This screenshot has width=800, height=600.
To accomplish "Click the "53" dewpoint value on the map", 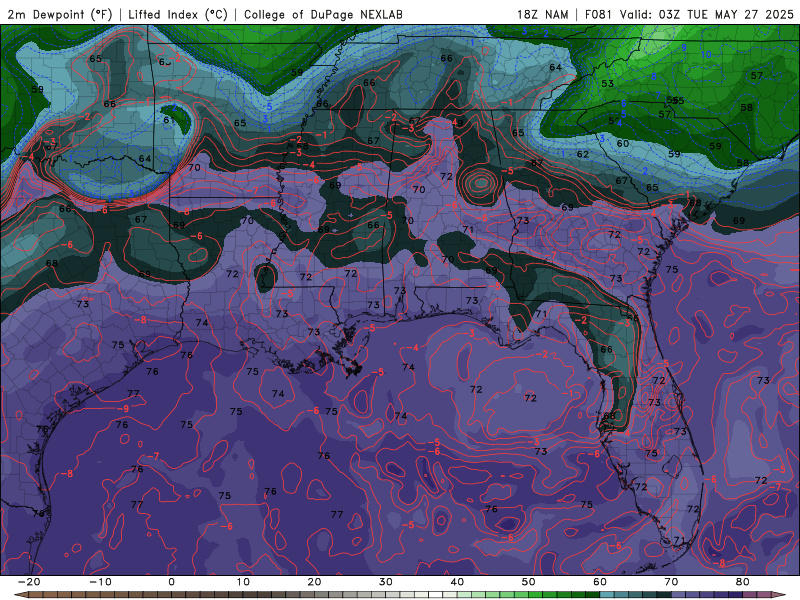I will click(x=607, y=83).
